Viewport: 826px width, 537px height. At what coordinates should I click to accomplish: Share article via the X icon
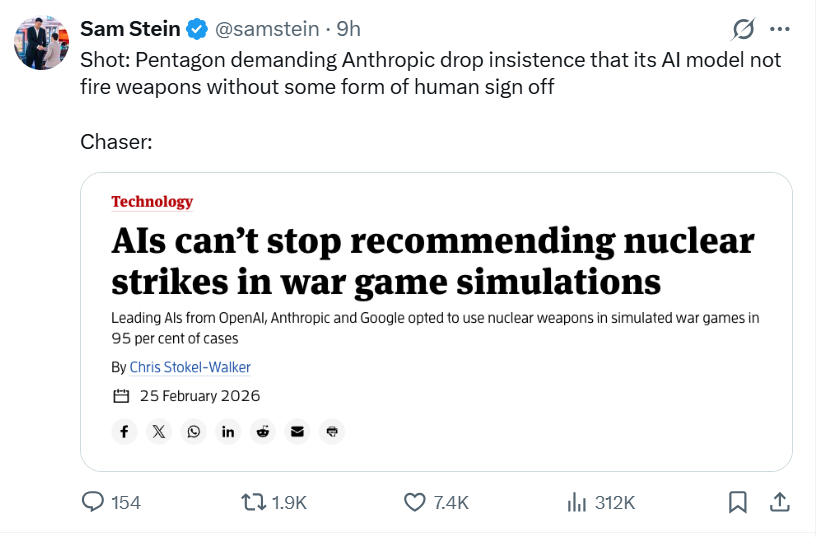point(159,431)
